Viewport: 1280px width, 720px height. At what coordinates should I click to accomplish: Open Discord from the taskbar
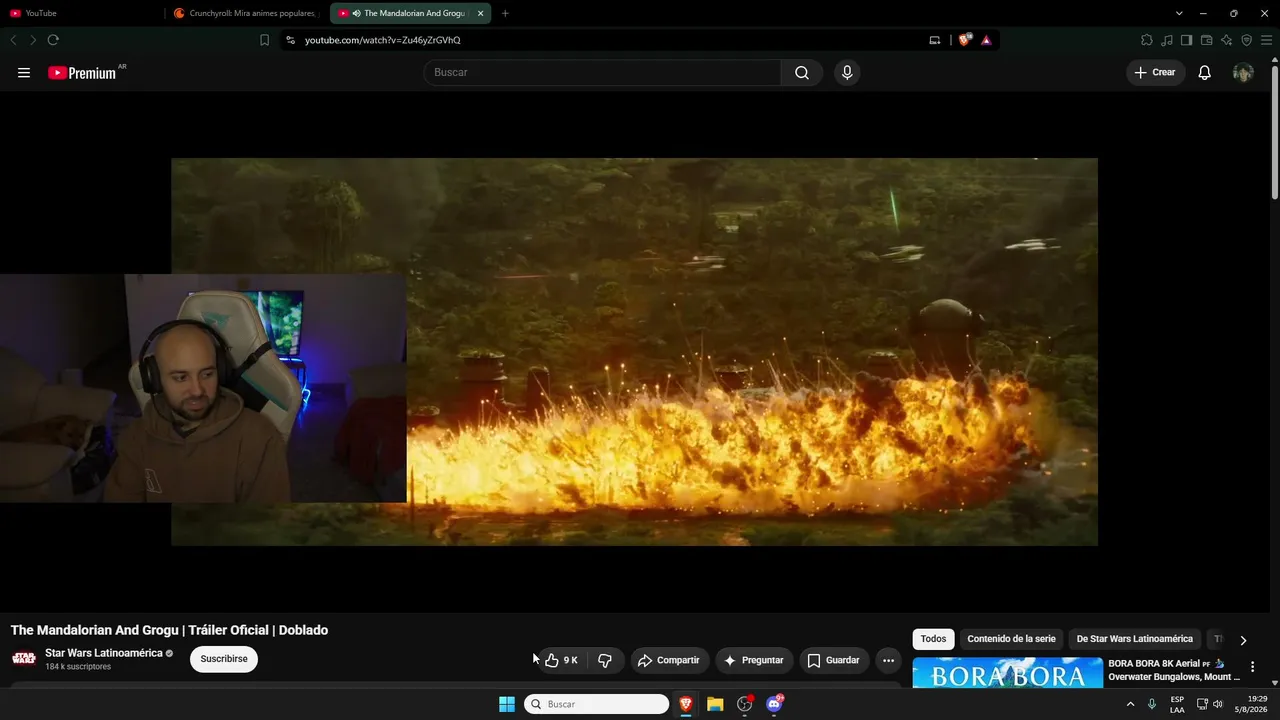point(774,704)
